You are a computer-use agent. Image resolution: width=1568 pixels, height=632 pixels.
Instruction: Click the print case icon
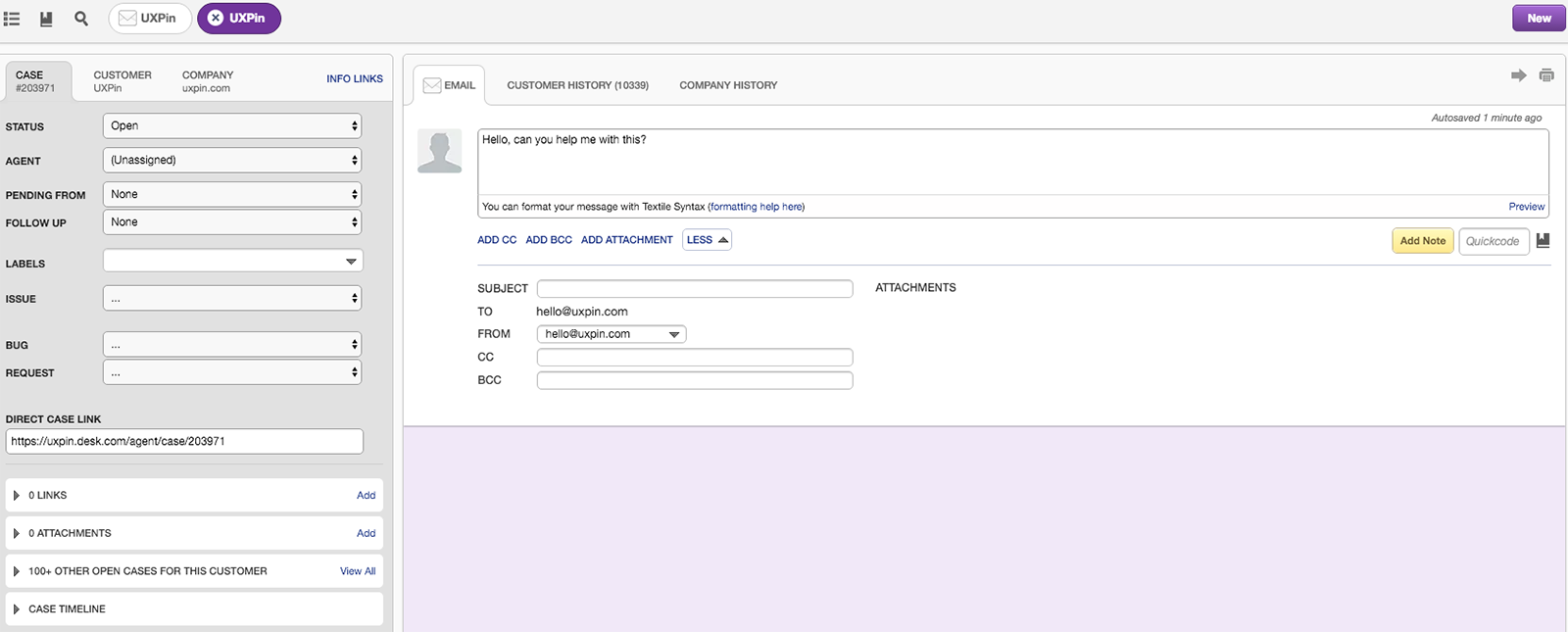1546,75
